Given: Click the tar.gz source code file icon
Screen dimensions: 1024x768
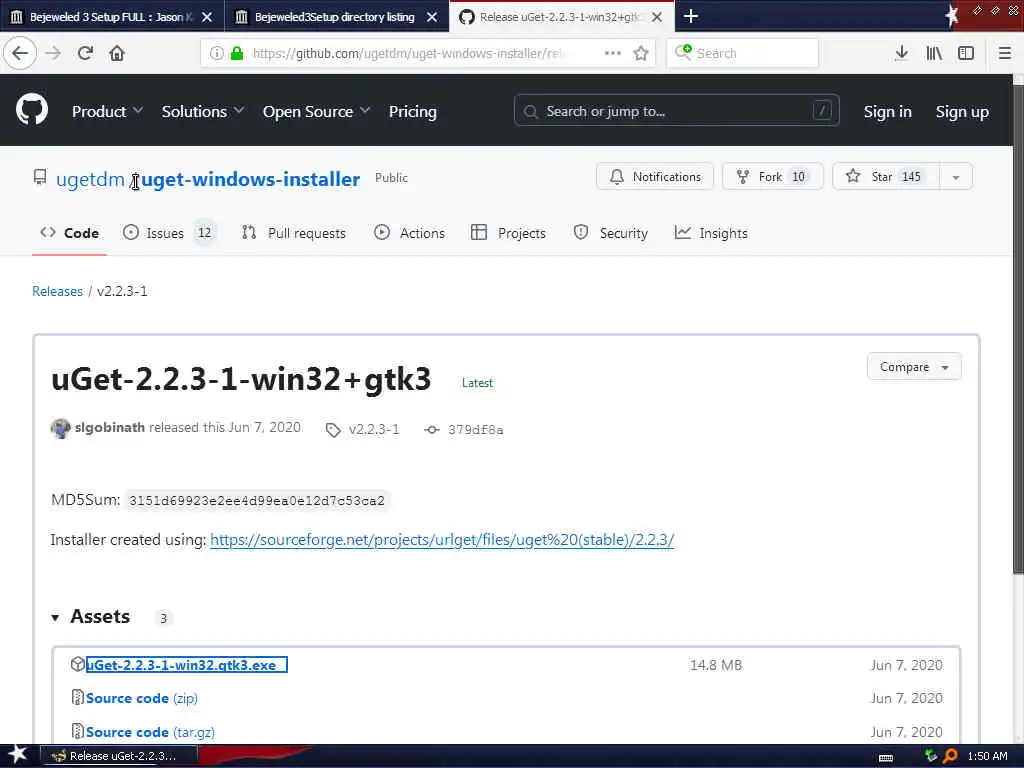Looking at the screenshot, I should coord(78,731).
